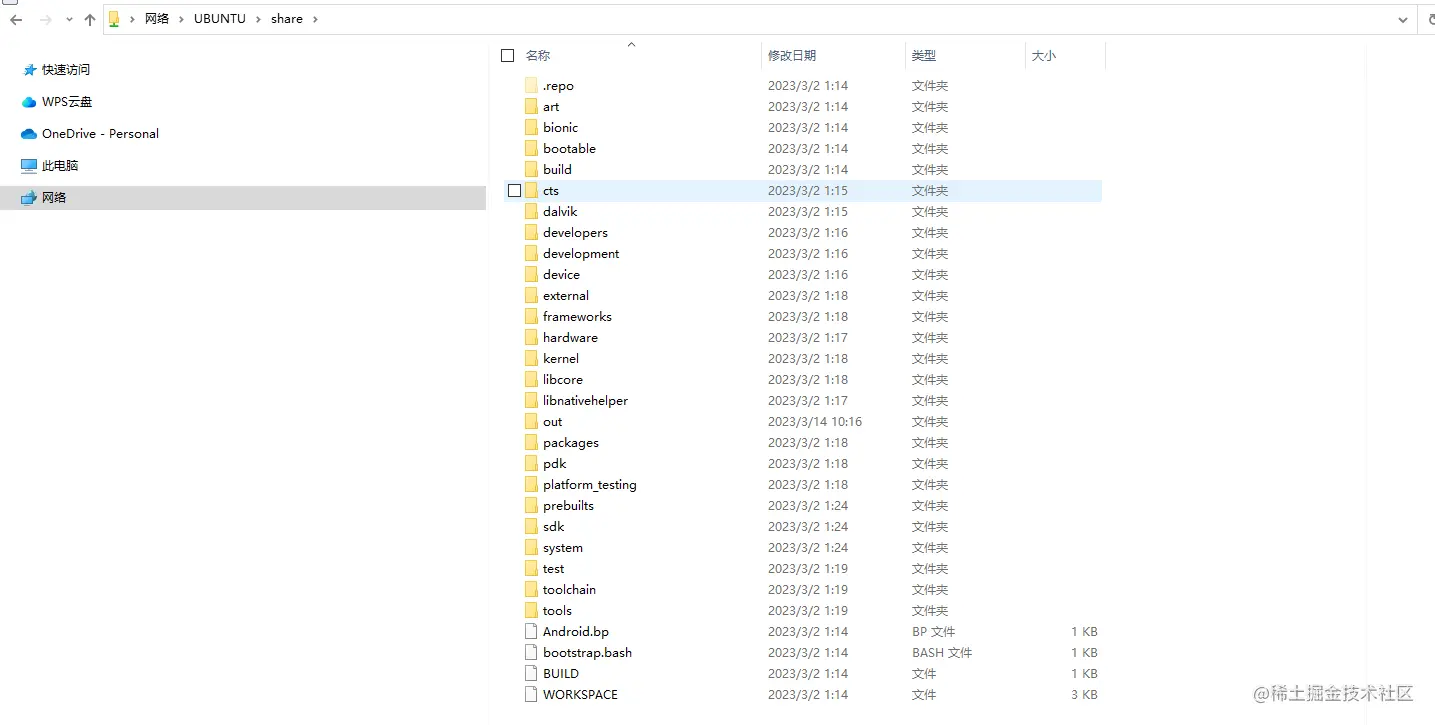The image size is (1435, 725).
Task: Click the 此电脑 computer icon
Action: tap(29, 166)
